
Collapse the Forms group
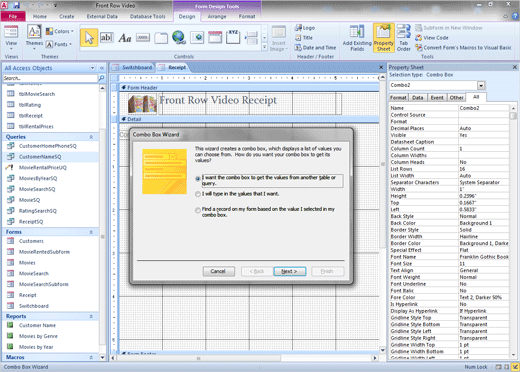91,232
